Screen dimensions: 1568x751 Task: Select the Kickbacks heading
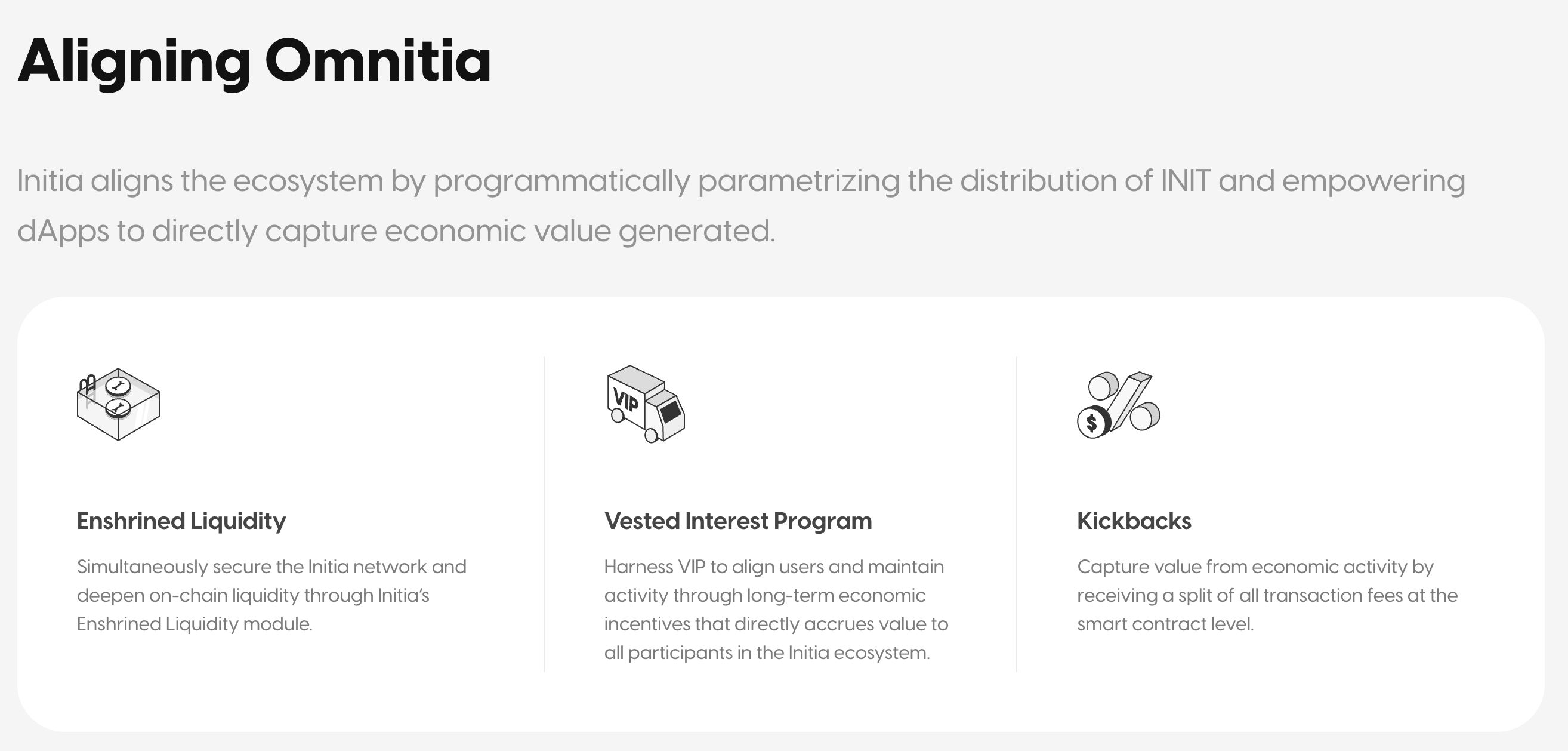(1134, 521)
